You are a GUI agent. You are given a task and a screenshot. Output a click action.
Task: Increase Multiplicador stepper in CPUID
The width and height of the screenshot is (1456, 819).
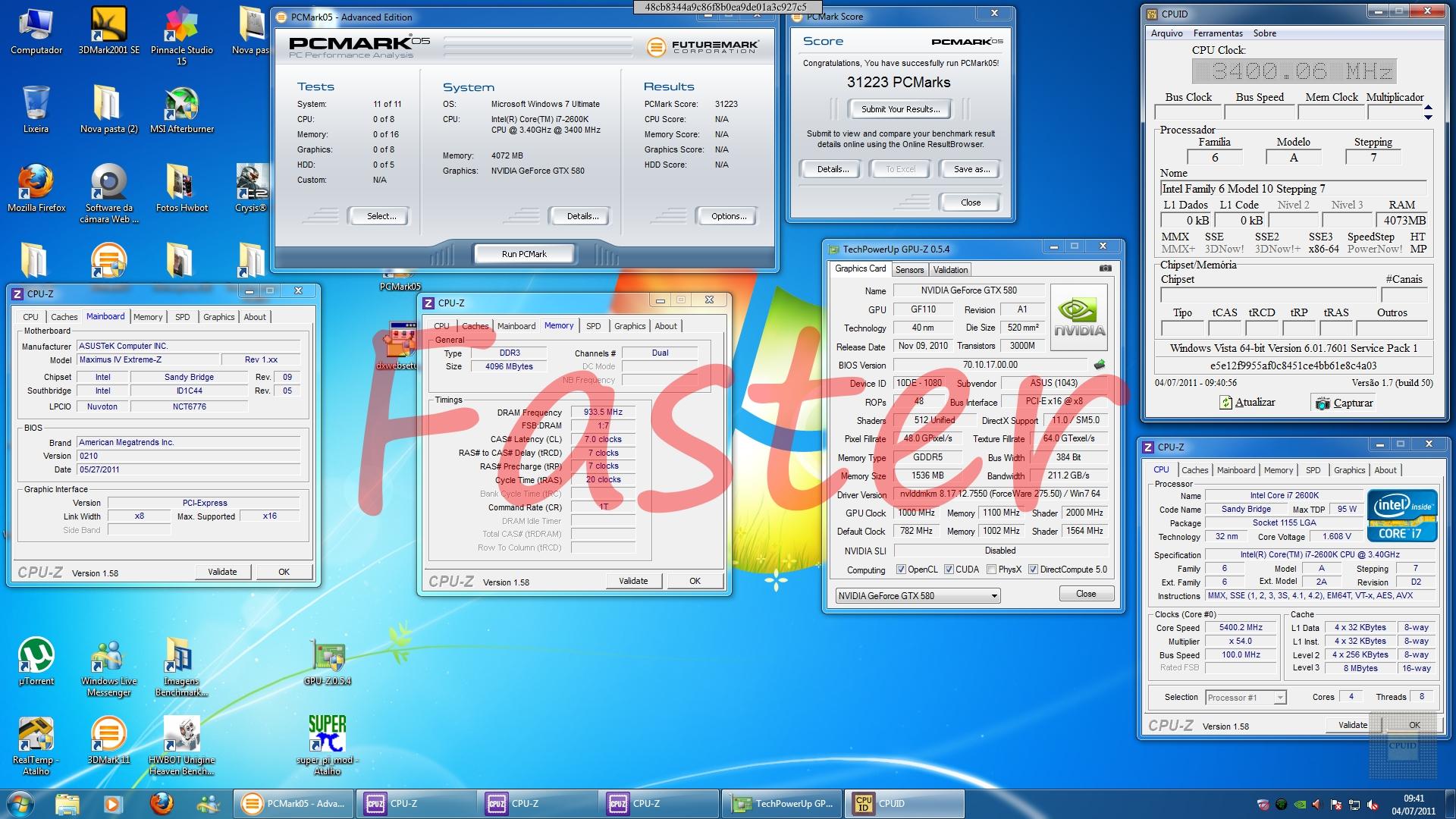(x=1428, y=108)
